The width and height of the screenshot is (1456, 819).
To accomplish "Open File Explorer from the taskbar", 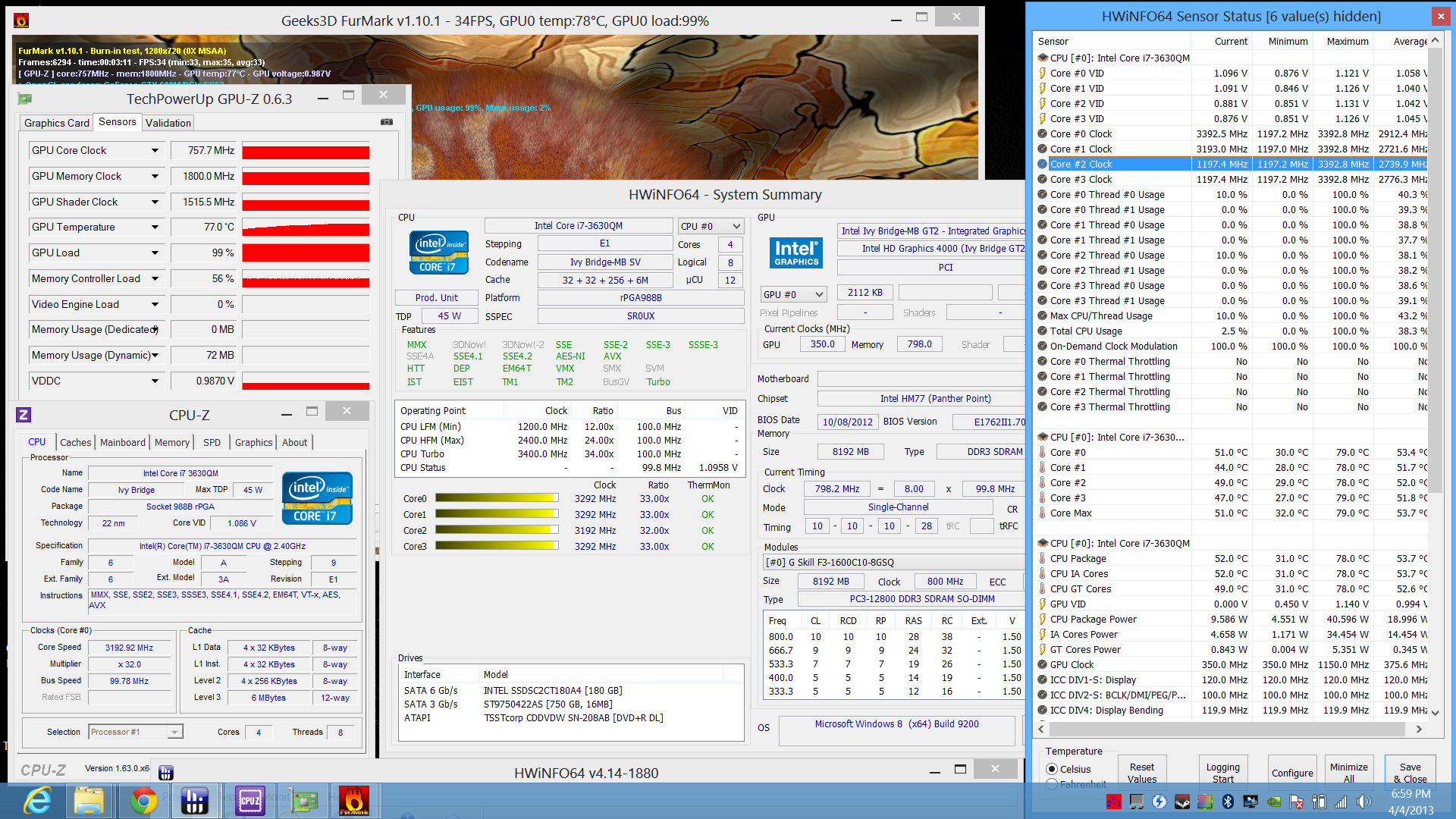I will tap(89, 801).
